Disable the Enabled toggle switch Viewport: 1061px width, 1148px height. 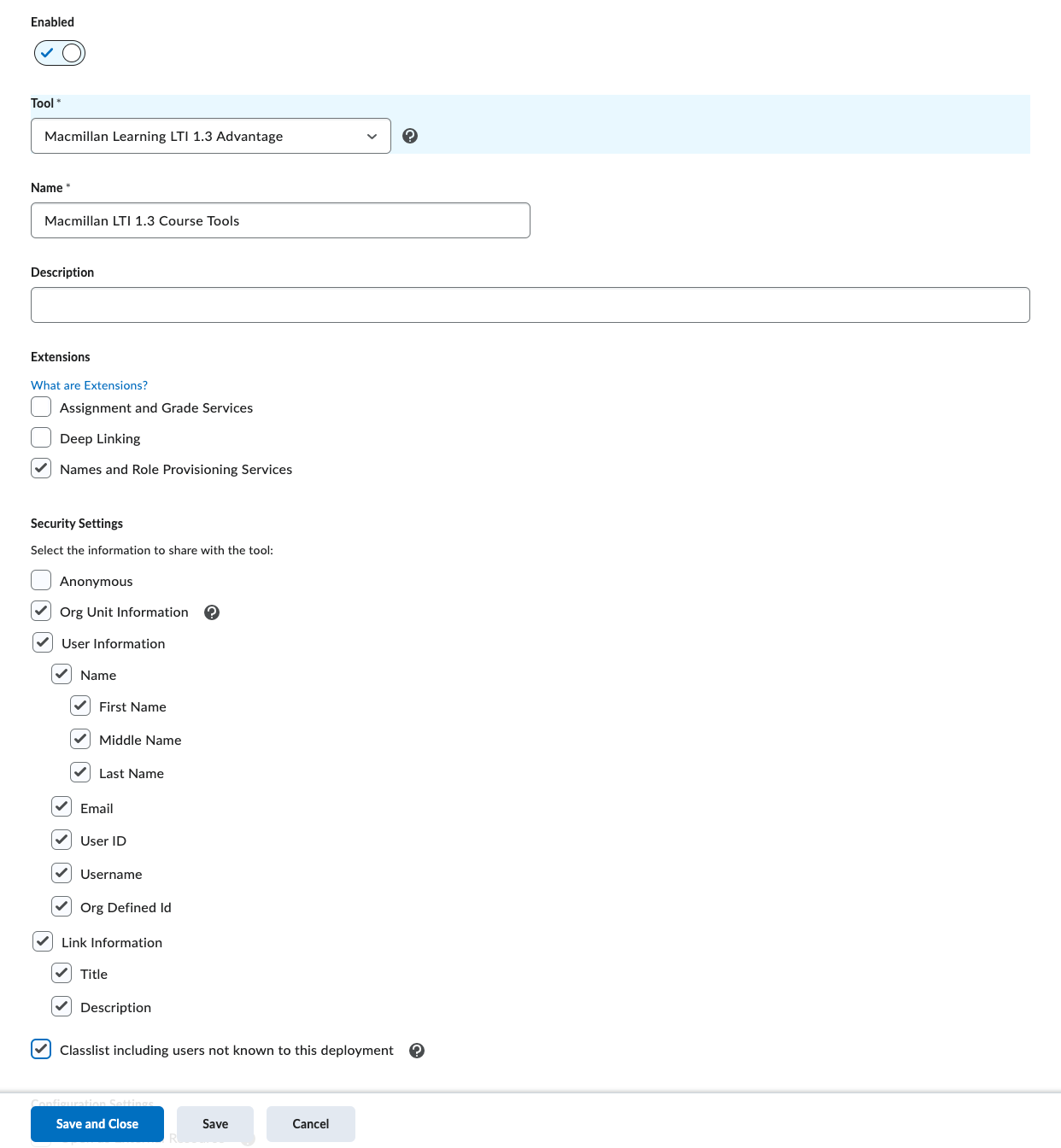tap(59, 52)
